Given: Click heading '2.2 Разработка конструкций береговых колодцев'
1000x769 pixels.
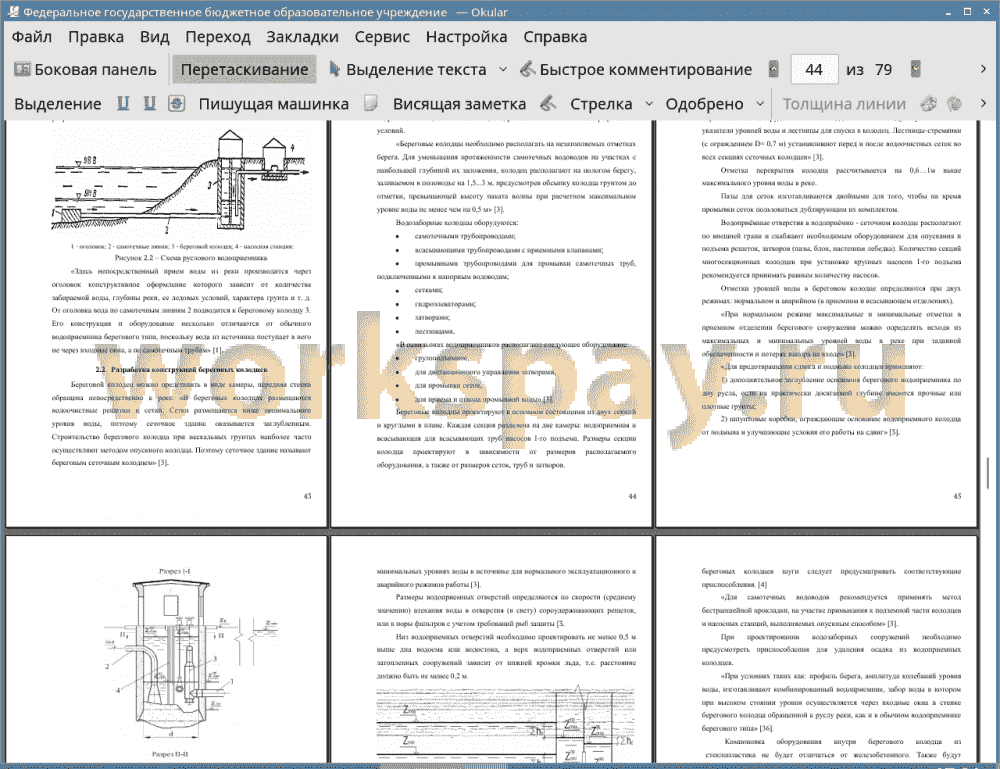Looking at the screenshot, I should pos(181,369).
